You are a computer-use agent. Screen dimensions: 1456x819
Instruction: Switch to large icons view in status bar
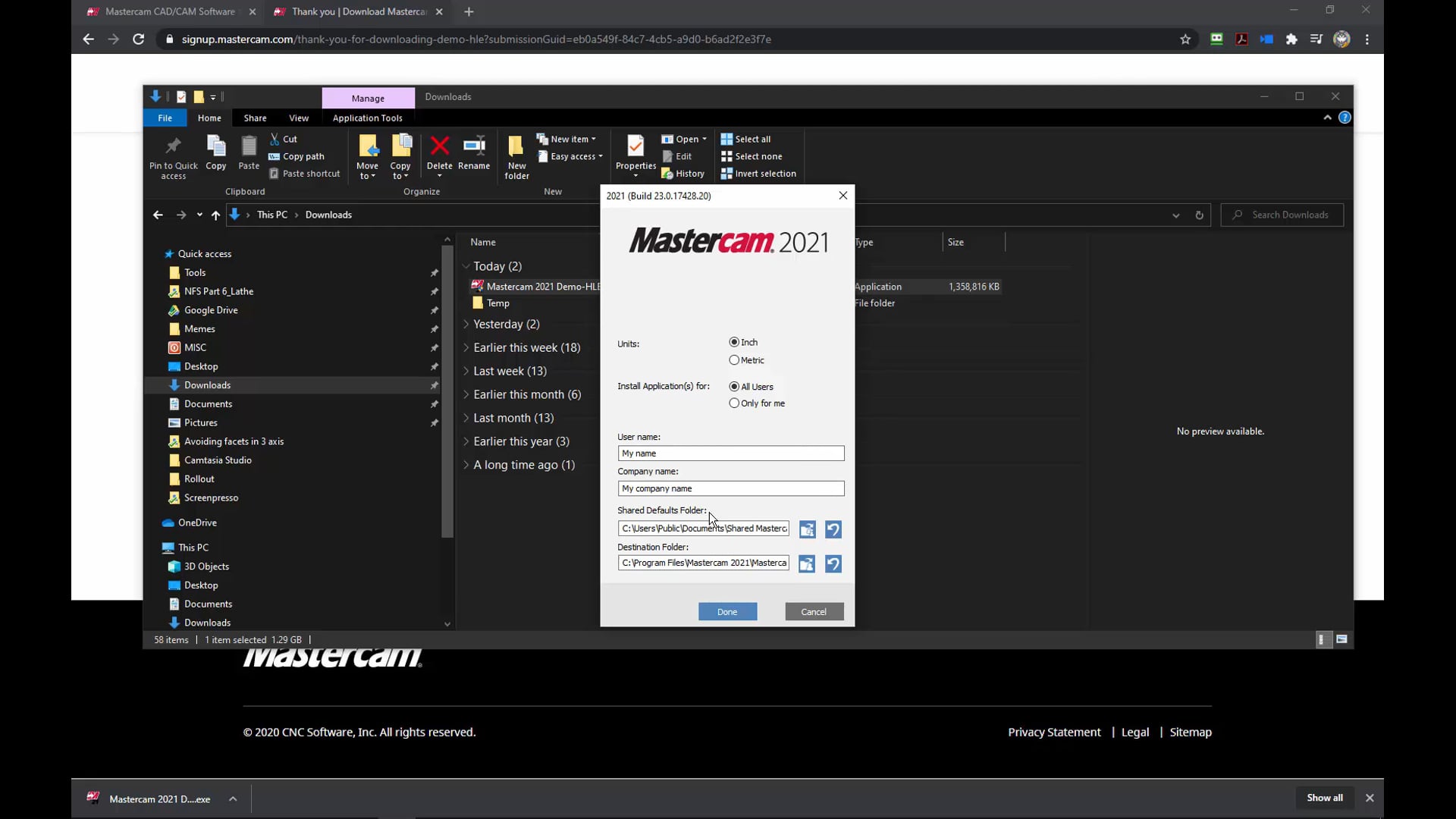click(x=1341, y=640)
